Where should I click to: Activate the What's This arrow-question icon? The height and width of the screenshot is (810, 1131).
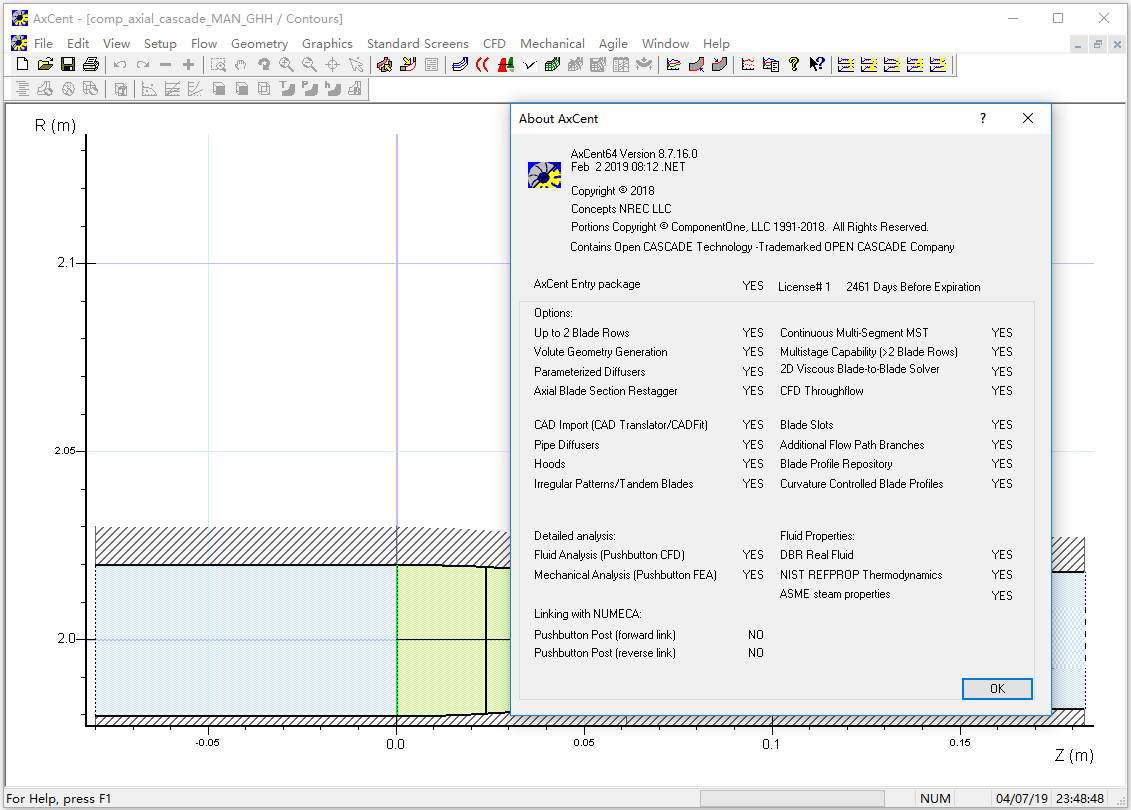click(x=817, y=65)
